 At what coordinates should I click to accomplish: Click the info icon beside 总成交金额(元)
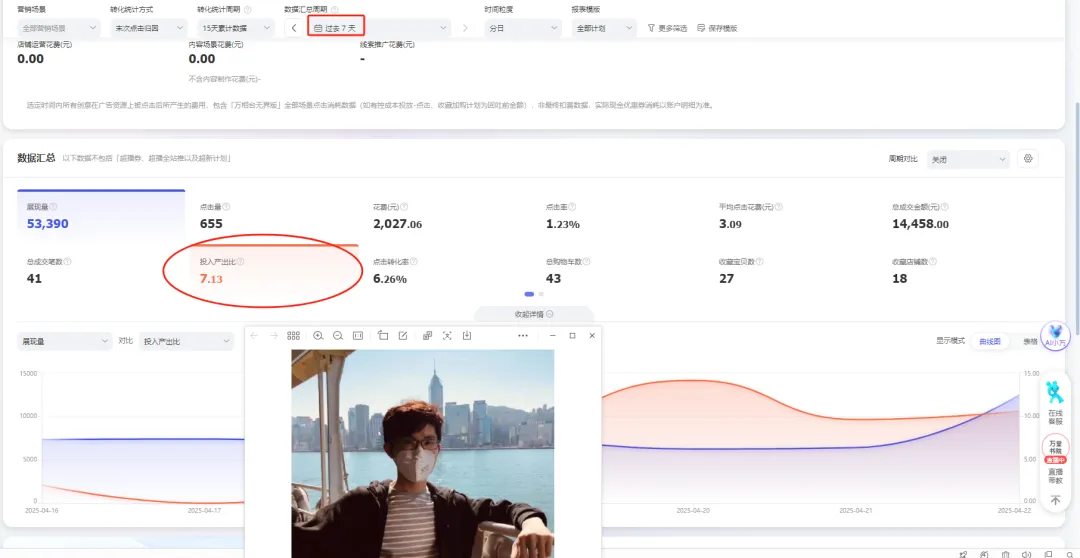tap(944, 207)
